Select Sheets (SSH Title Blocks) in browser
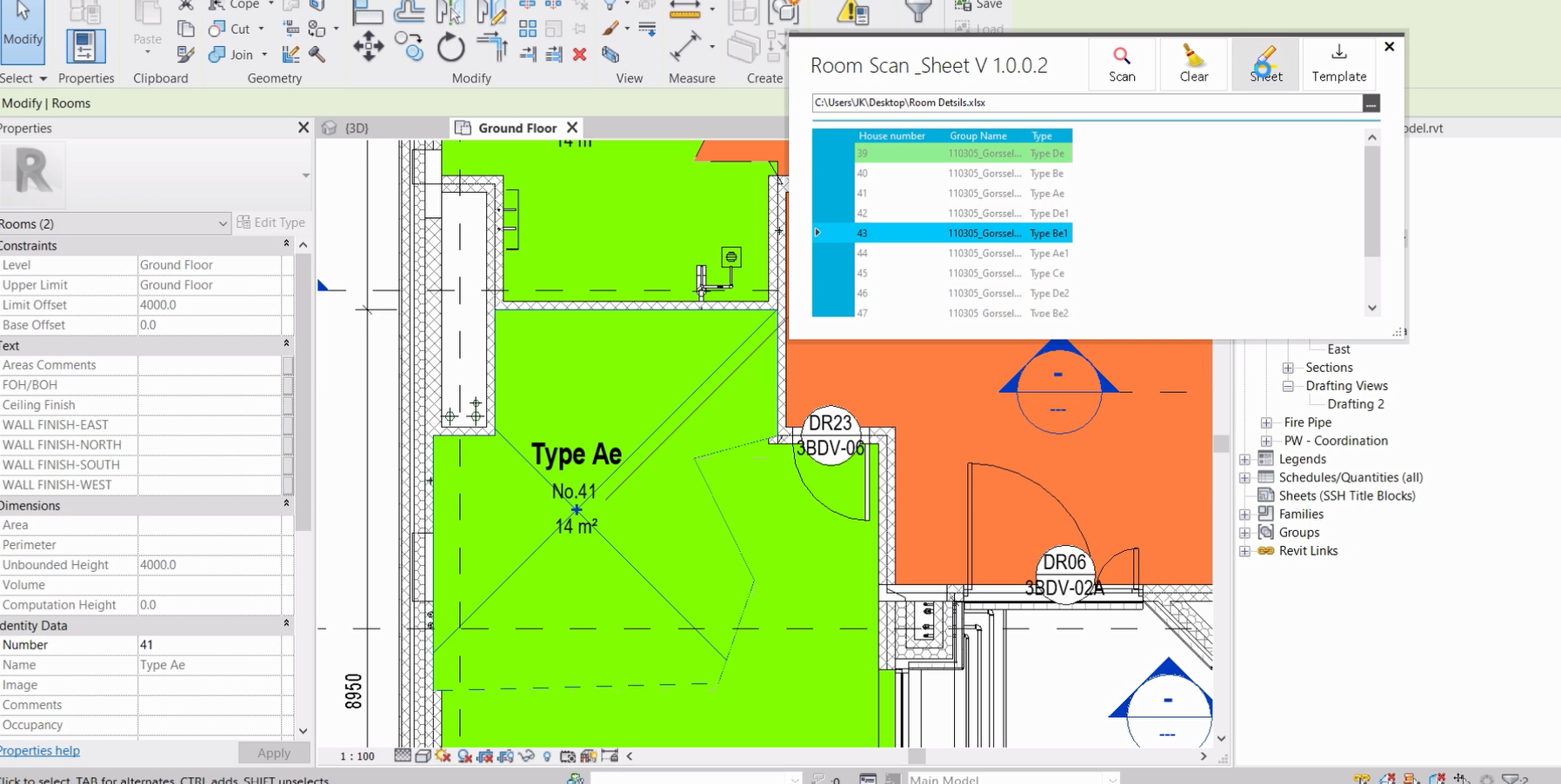 tap(1347, 496)
